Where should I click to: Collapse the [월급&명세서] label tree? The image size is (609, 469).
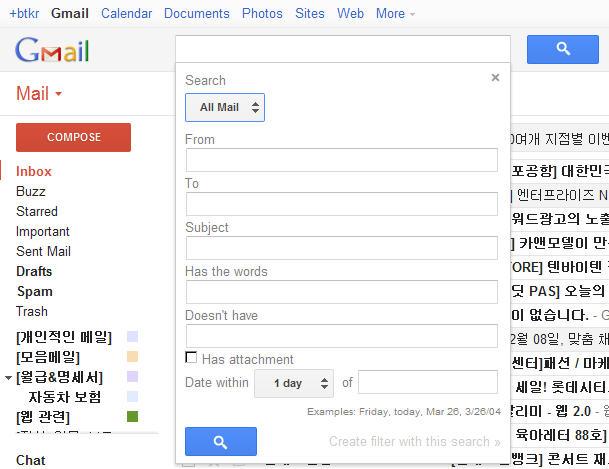8,377
